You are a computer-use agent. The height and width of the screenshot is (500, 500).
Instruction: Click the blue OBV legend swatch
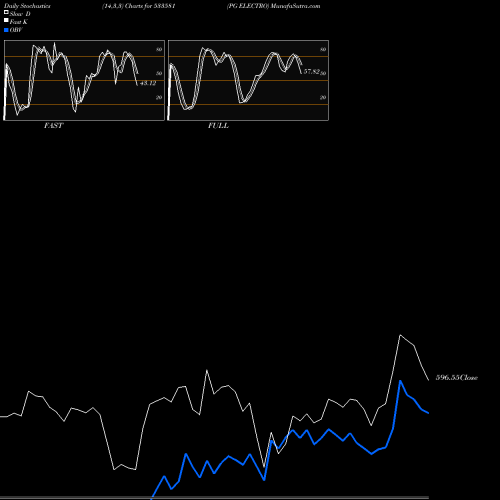[x=6, y=30]
